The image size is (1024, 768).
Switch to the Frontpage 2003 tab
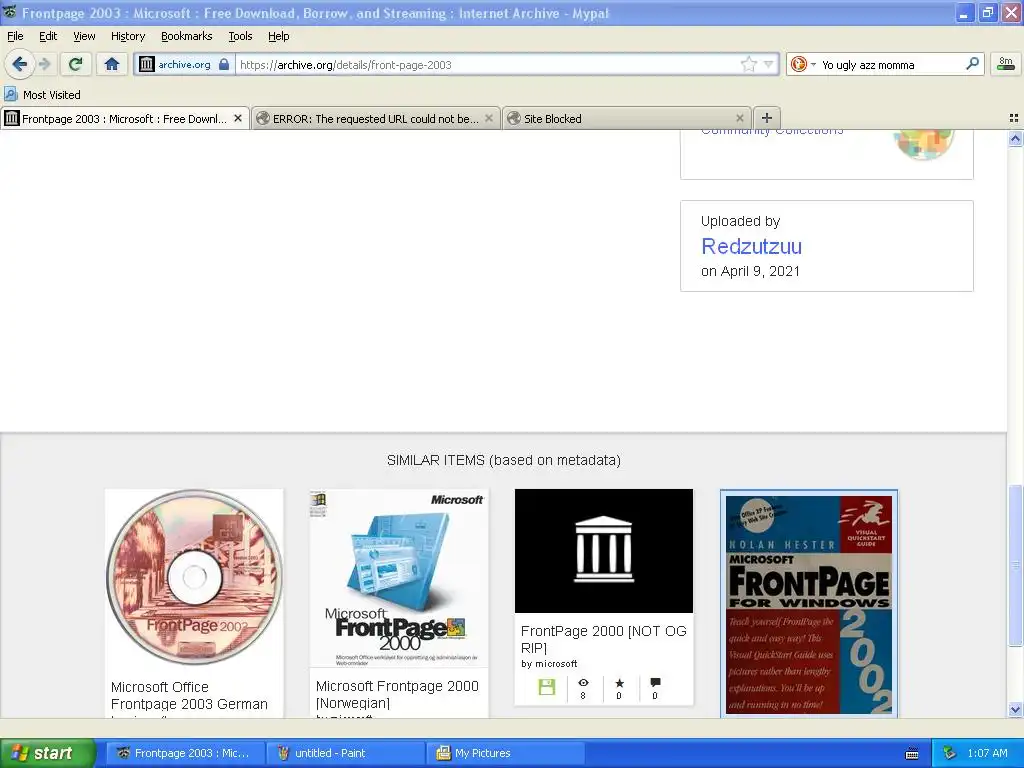124,118
